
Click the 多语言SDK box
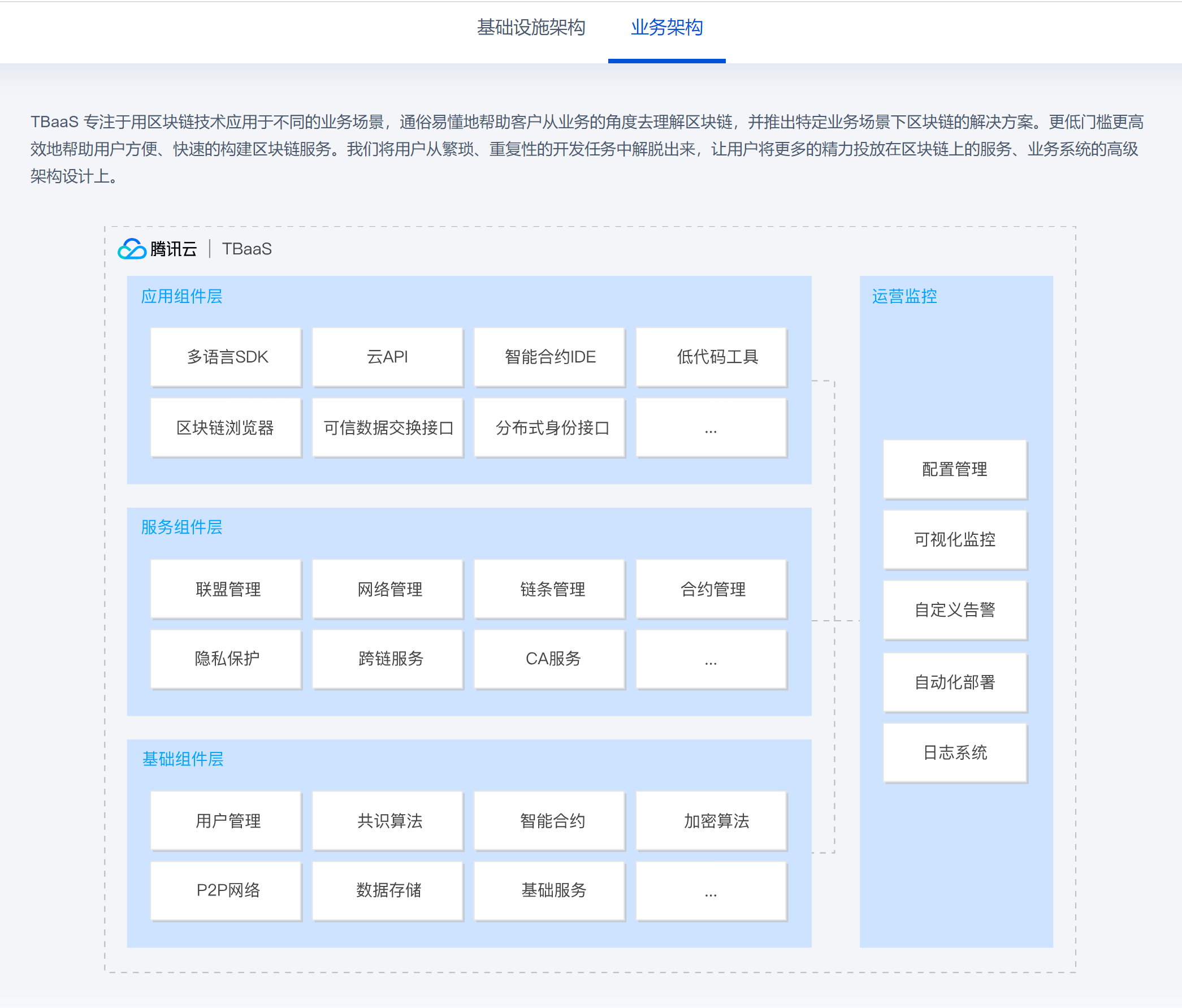pos(226,357)
